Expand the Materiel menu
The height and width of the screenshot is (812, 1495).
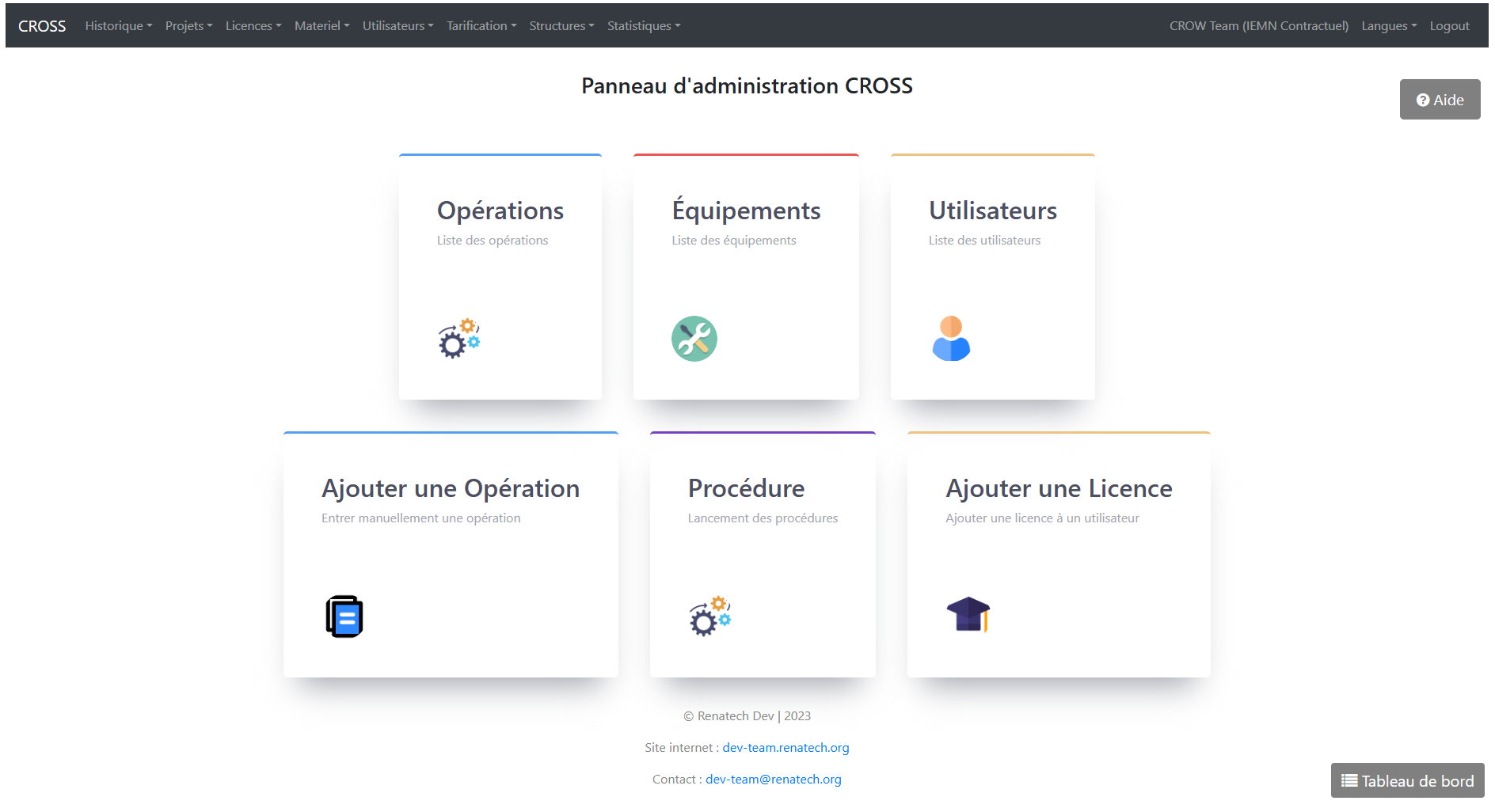321,26
